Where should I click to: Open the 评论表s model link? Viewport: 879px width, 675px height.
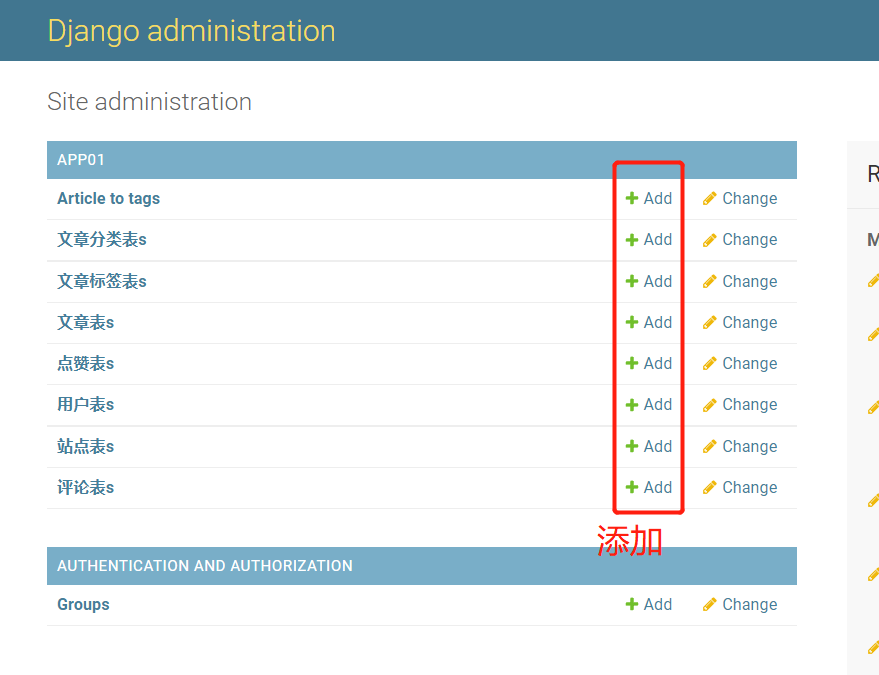pos(85,487)
